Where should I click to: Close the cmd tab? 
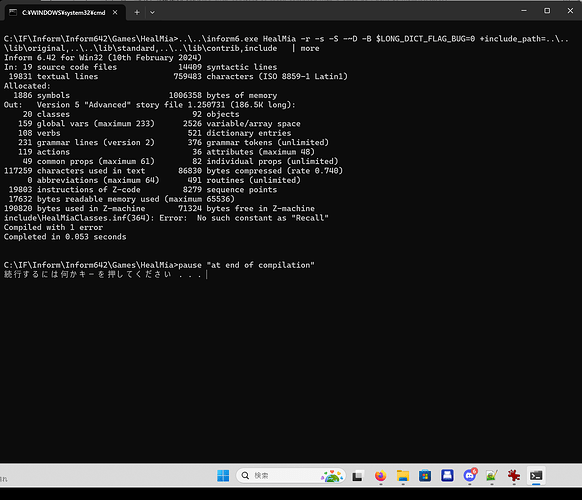click(x=115, y=12)
